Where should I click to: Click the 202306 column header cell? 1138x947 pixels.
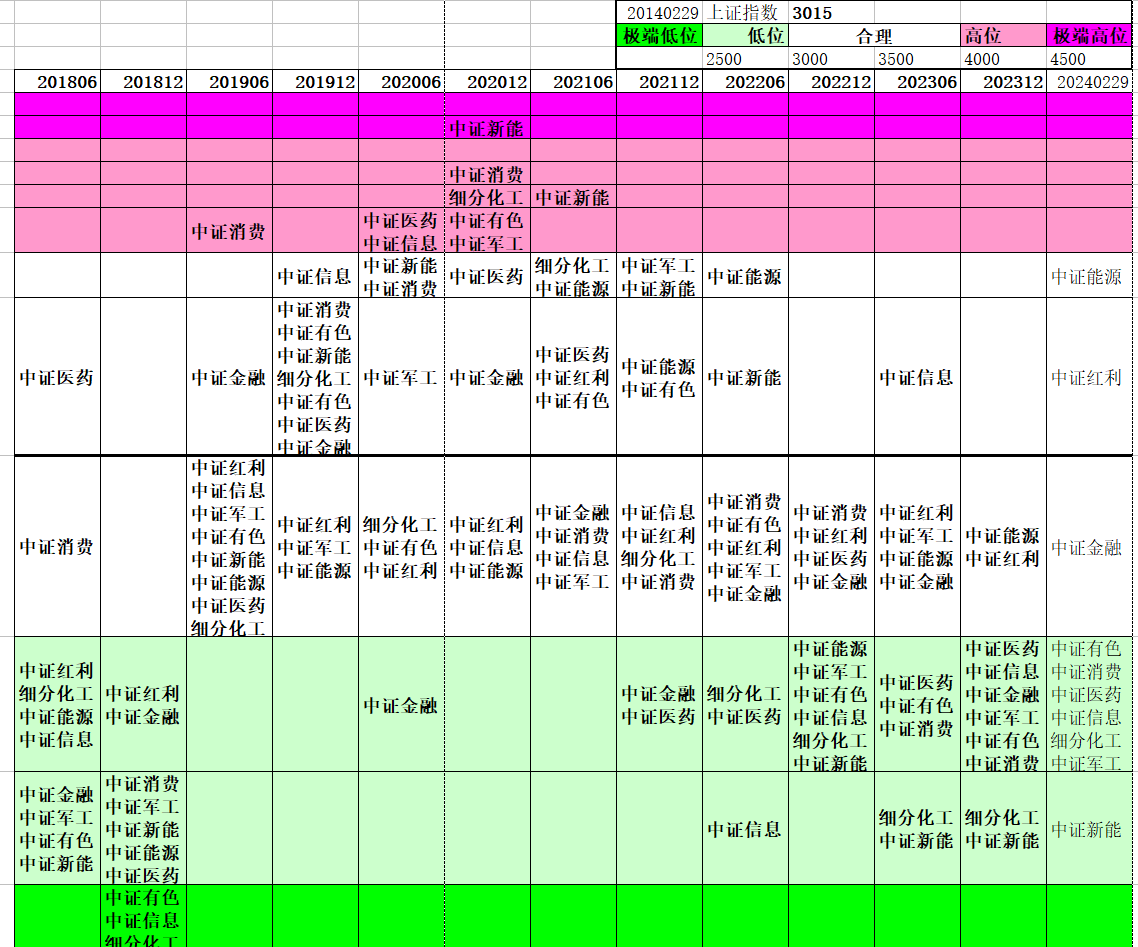(917, 81)
